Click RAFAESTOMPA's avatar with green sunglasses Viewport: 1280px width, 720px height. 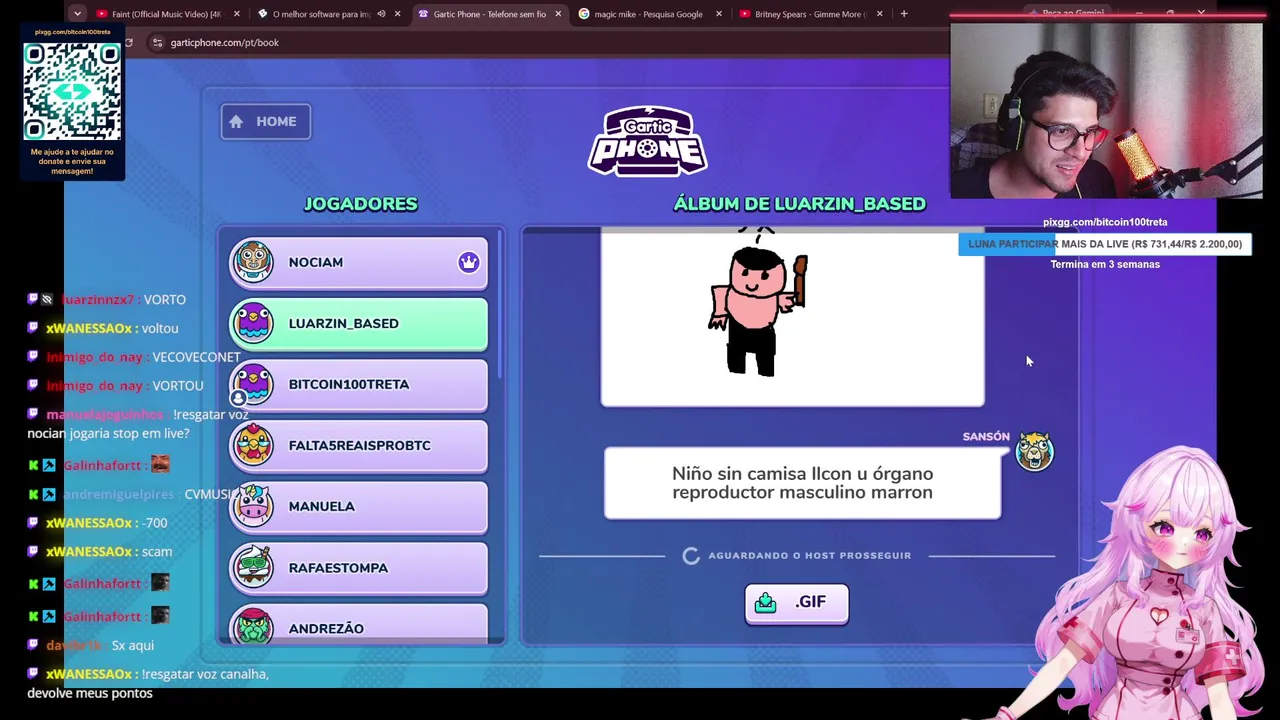(252, 567)
